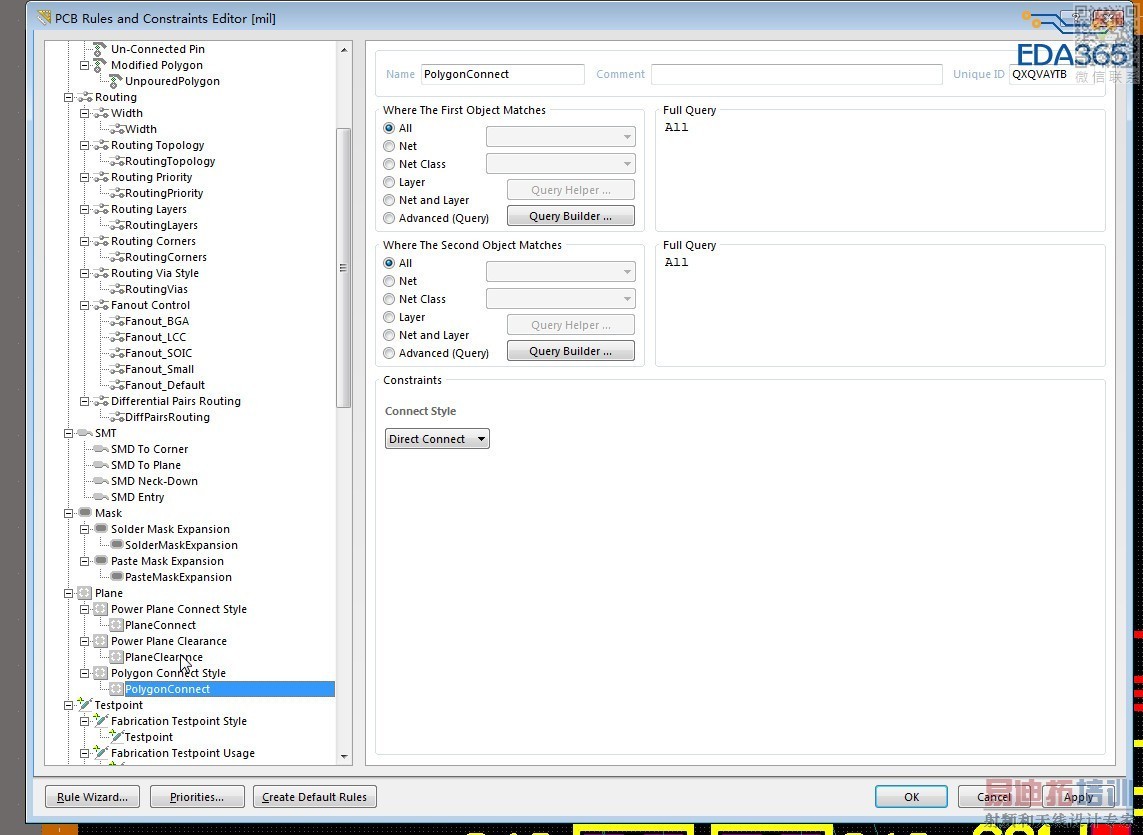Click the DiffPairsRouting rule icon

tap(115, 418)
